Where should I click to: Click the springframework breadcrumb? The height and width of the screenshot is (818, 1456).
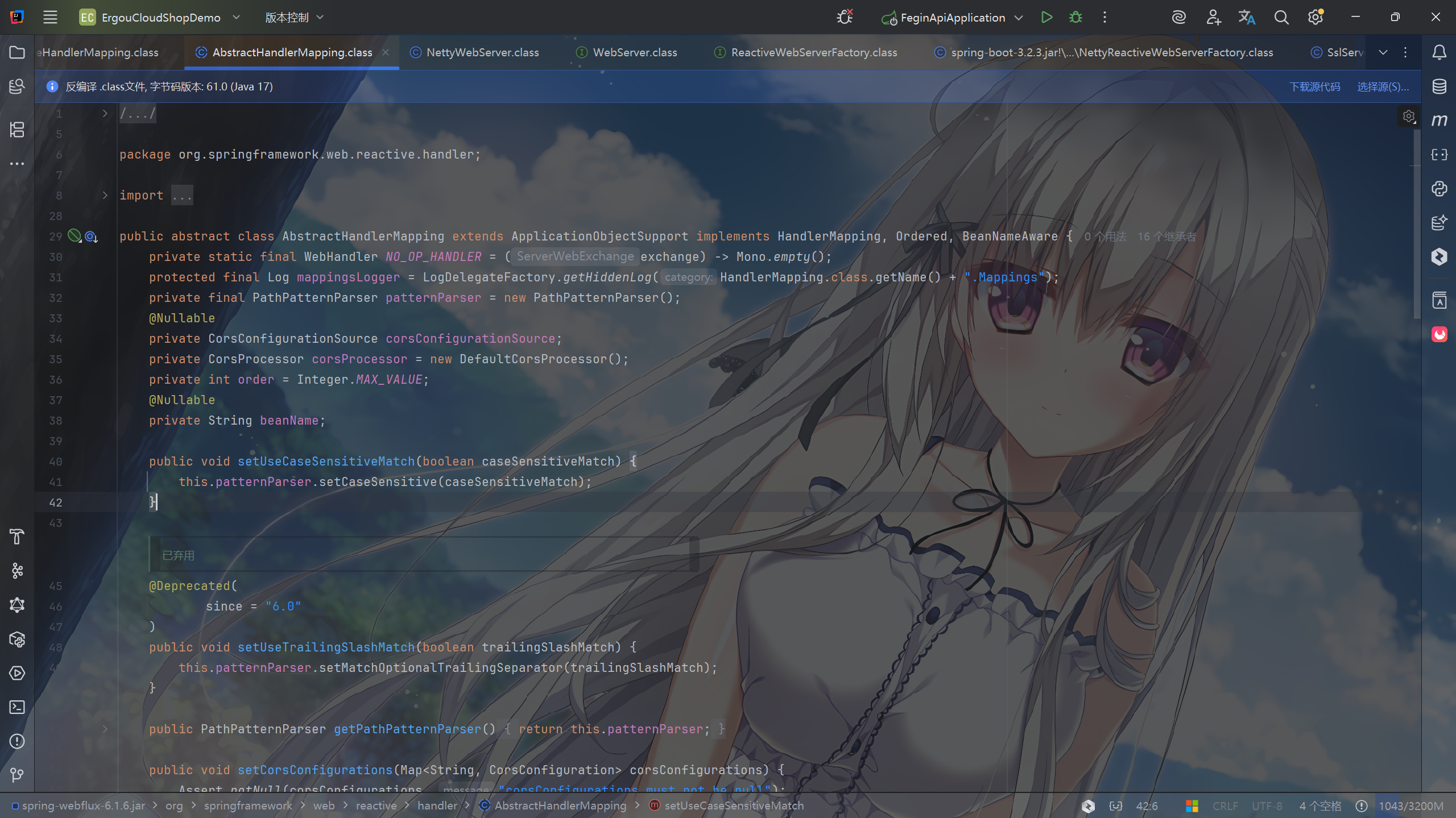pyautogui.click(x=248, y=806)
